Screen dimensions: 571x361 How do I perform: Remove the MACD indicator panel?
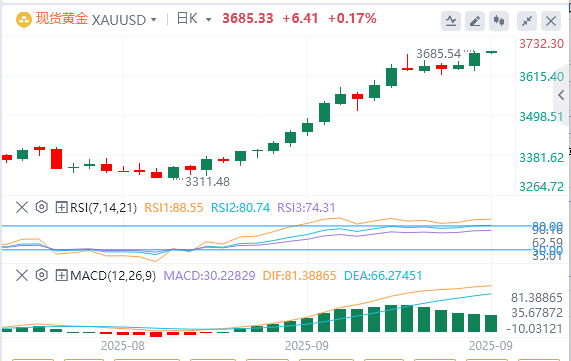click(22, 275)
